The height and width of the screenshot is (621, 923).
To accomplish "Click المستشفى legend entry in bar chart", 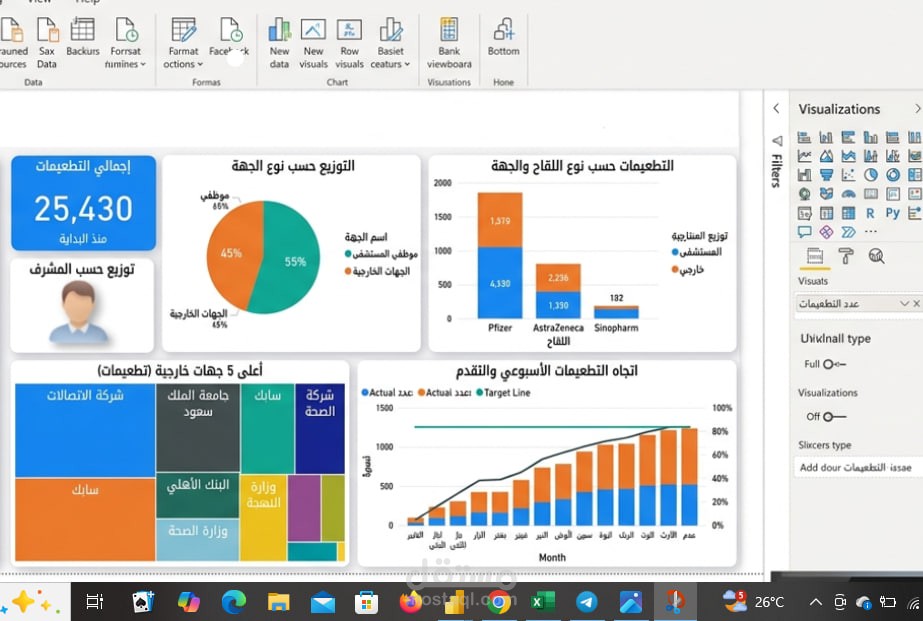I will [x=696, y=252].
